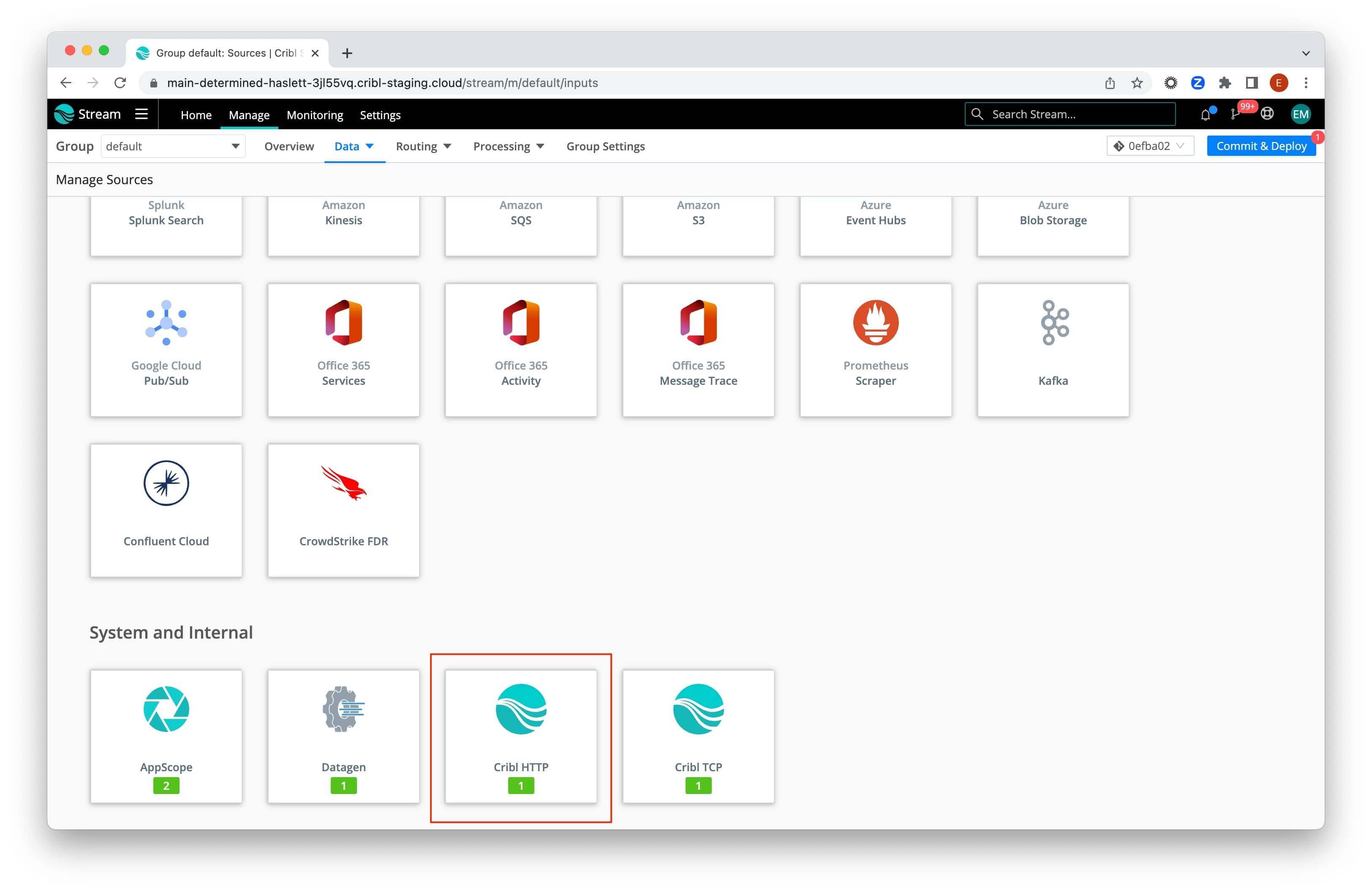
Task: Select the CrowdStrike FDR source tile
Action: pyautogui.click(x=343, y=510)
